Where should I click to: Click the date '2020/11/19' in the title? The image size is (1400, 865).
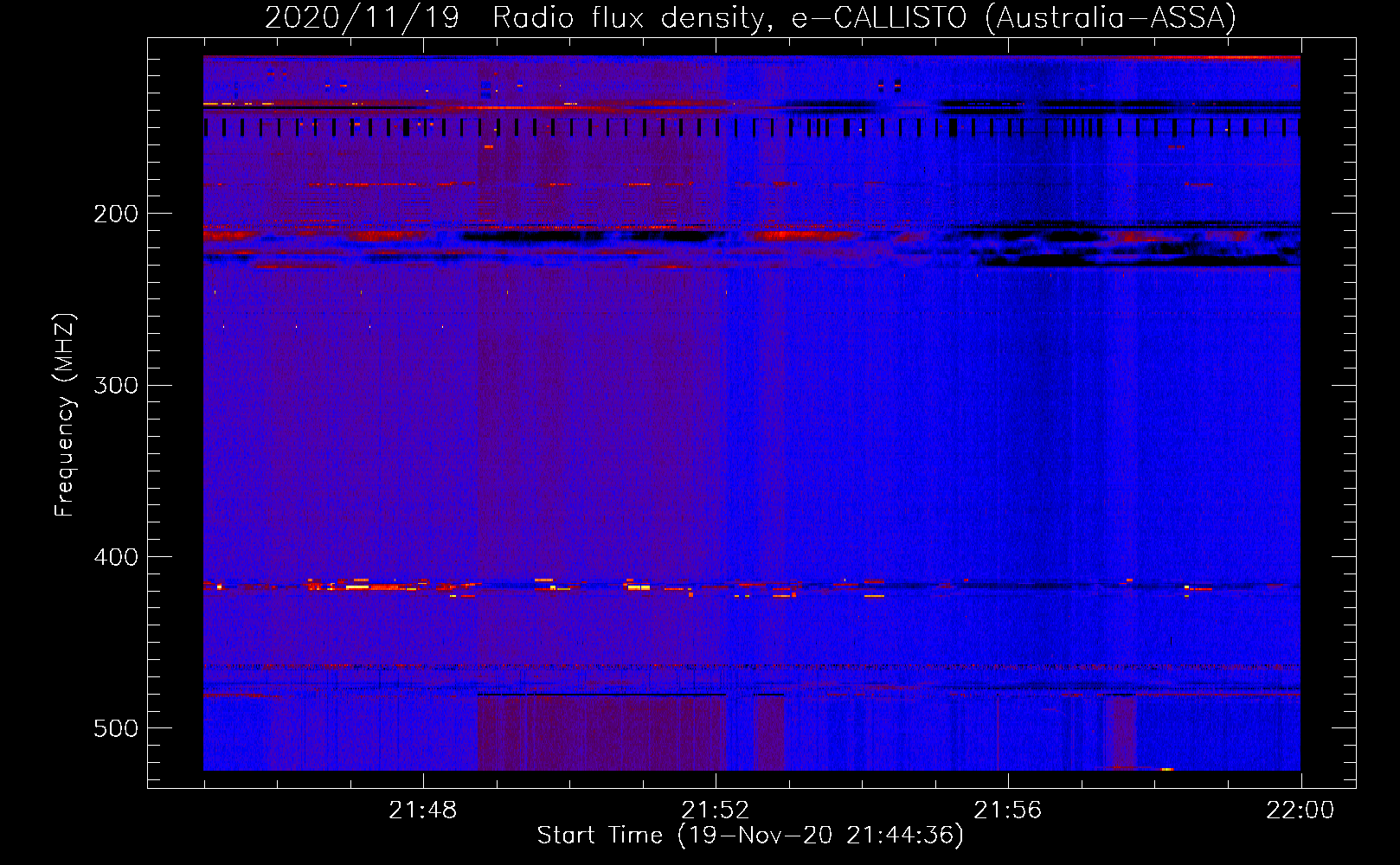coord(362,17)
